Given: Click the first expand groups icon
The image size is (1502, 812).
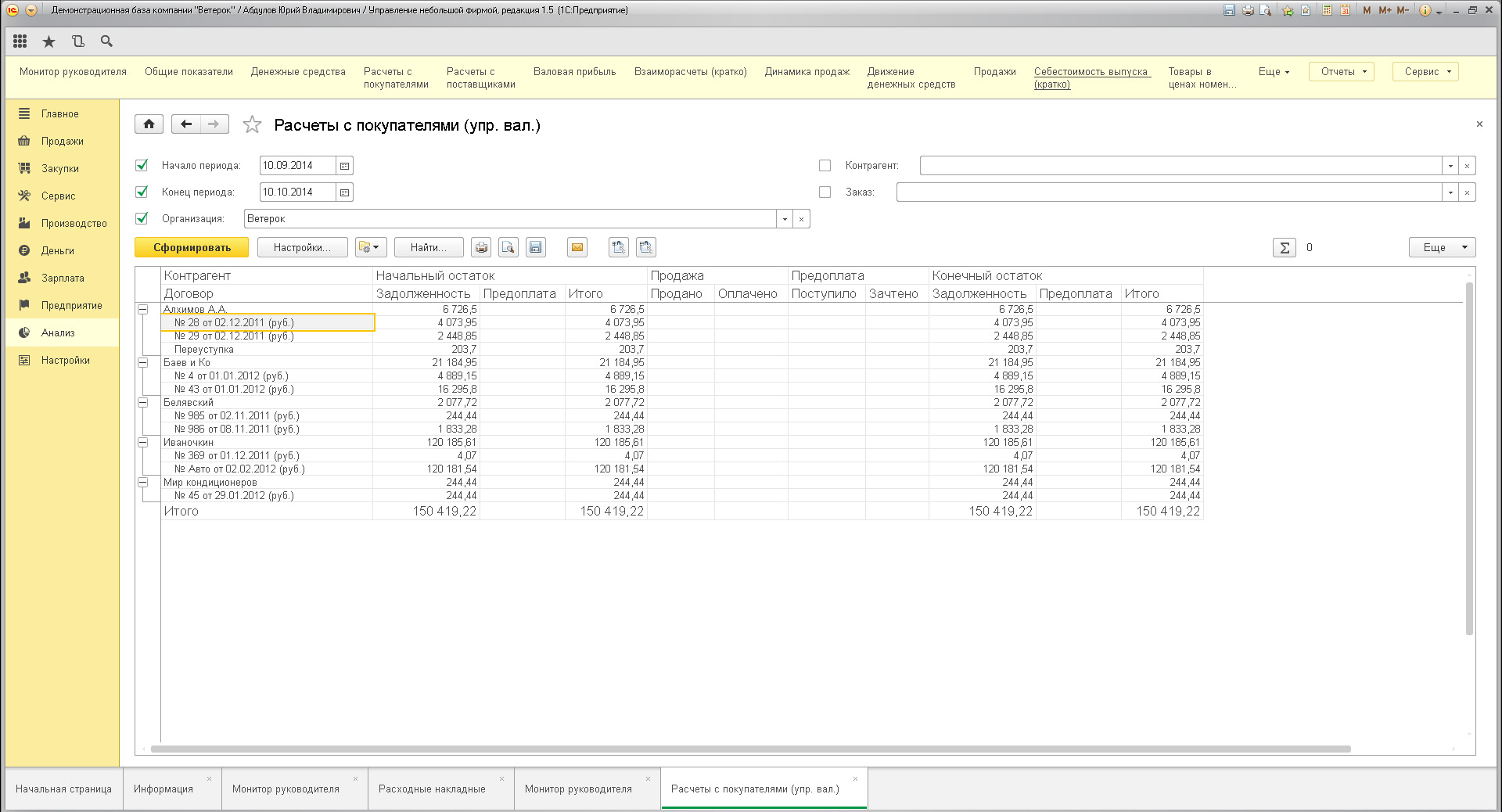Looking at the screenshot, I should coord(619,247).
